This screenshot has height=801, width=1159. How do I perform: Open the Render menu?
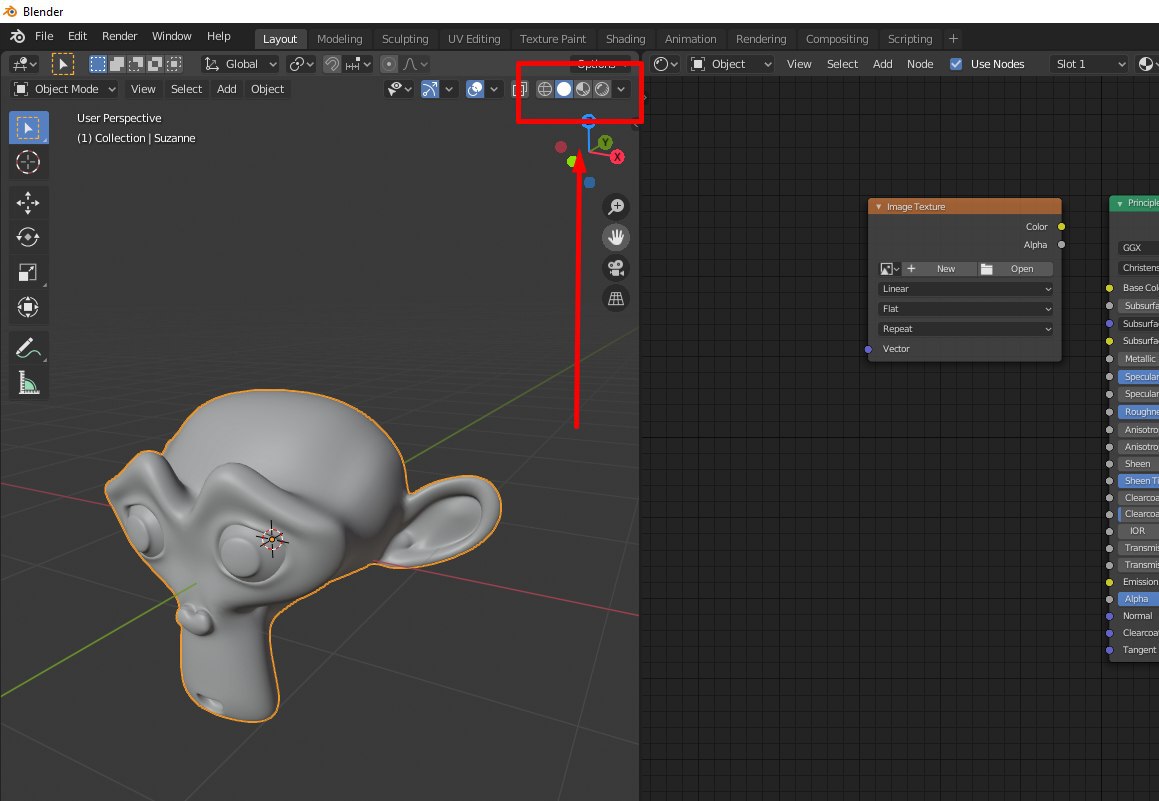[120, 36]
